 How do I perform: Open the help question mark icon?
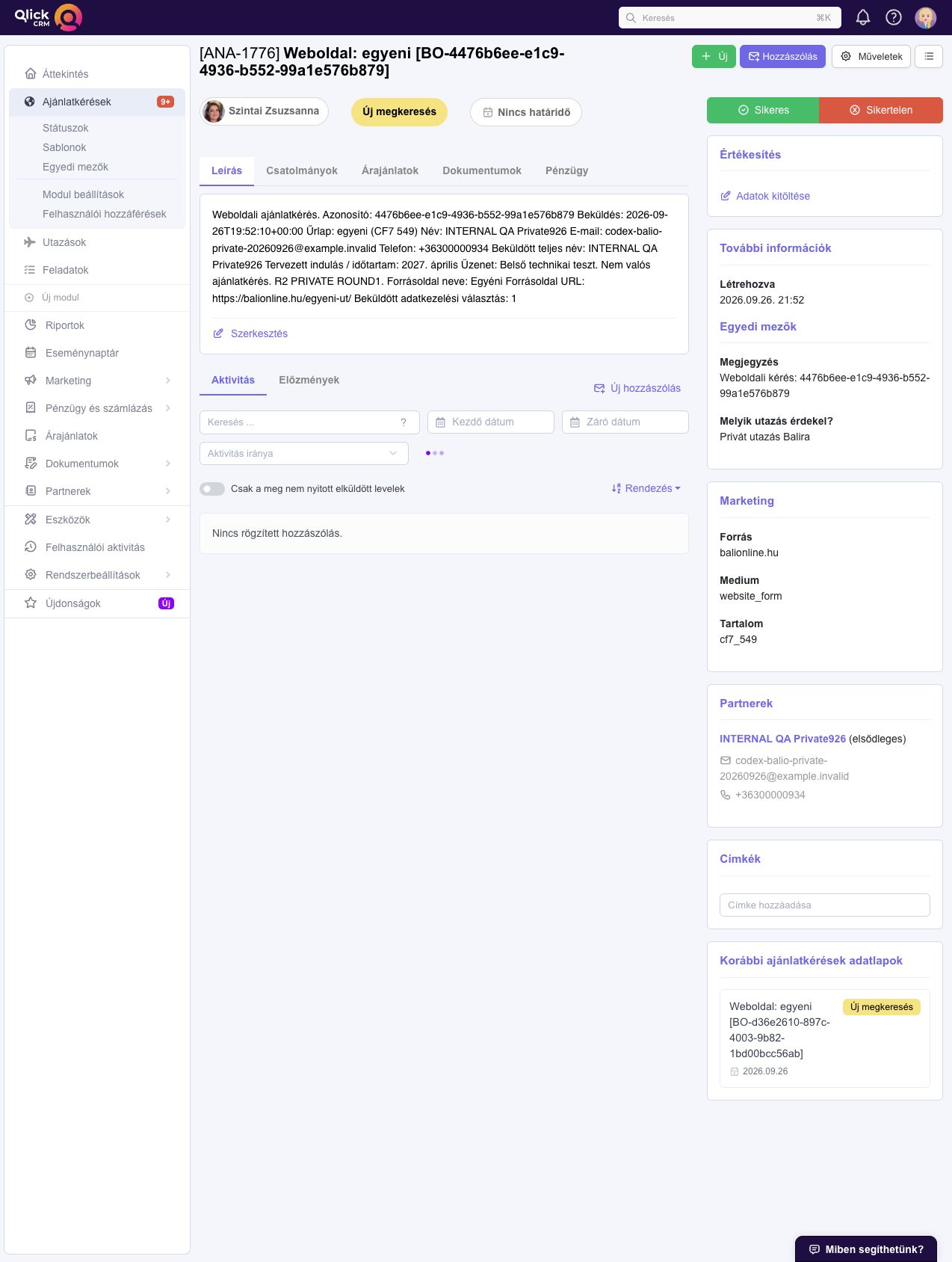click(894, 17)
